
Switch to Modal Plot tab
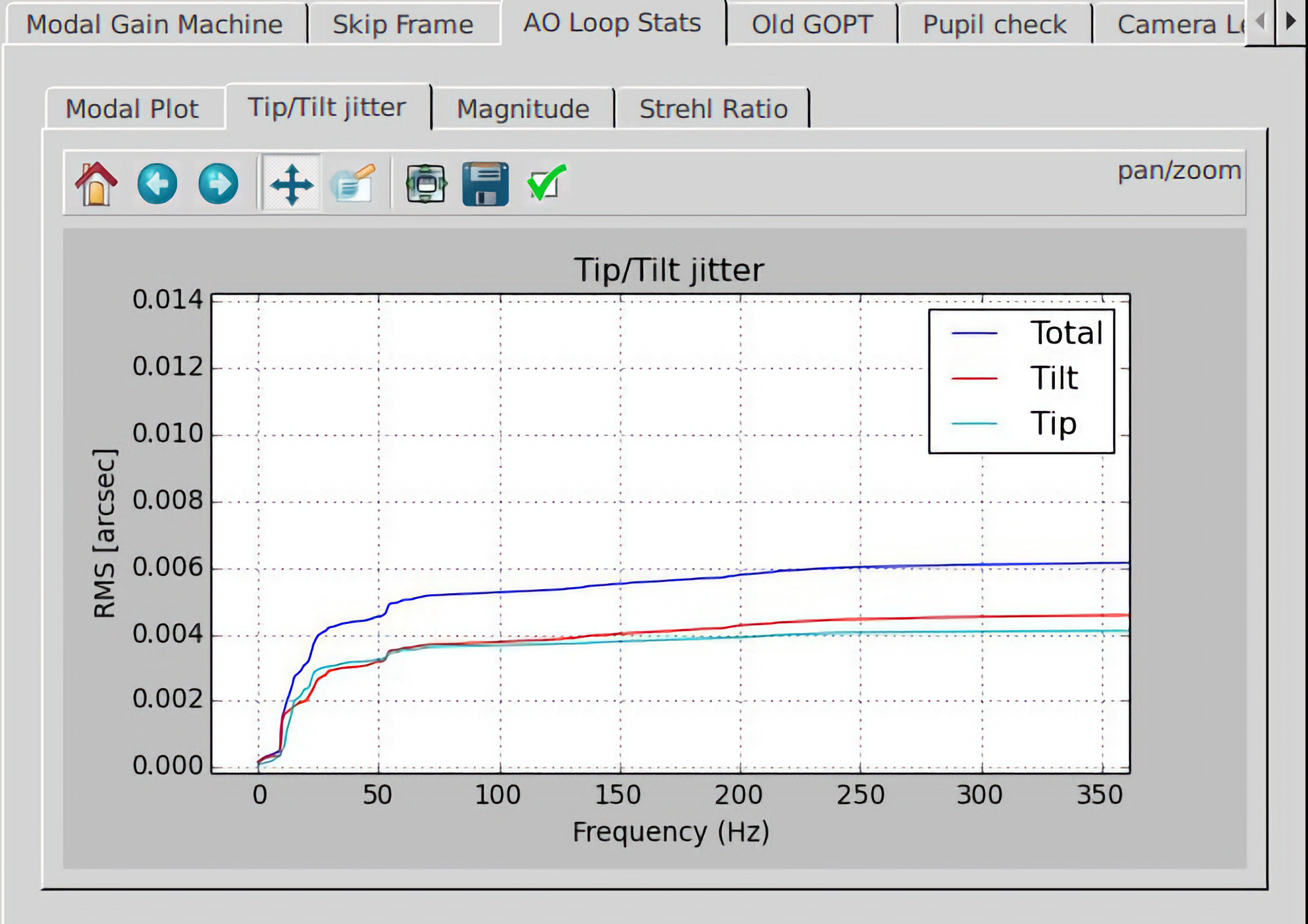[132, 109]
